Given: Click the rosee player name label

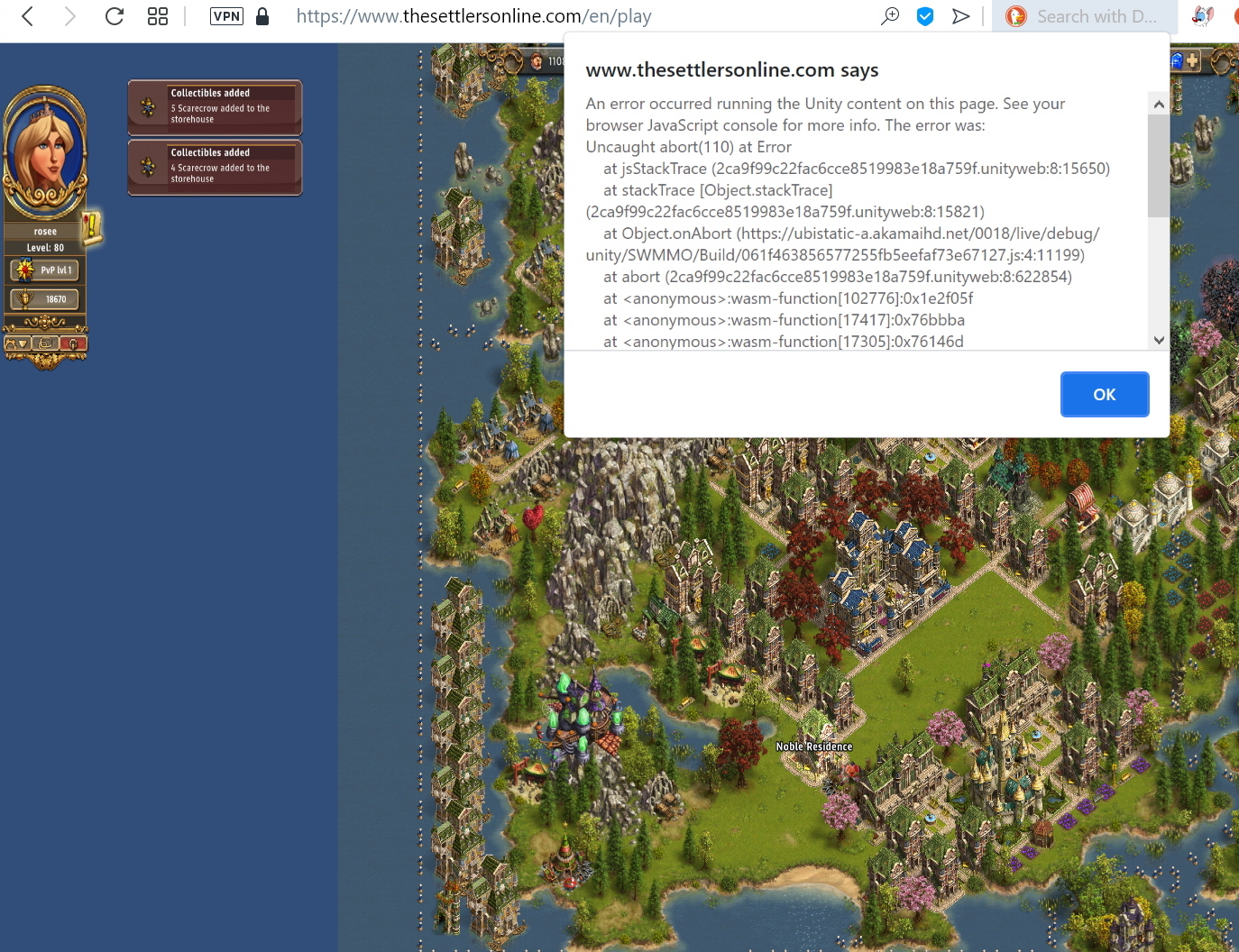Looking at the screenshot, I should [45, 232].
